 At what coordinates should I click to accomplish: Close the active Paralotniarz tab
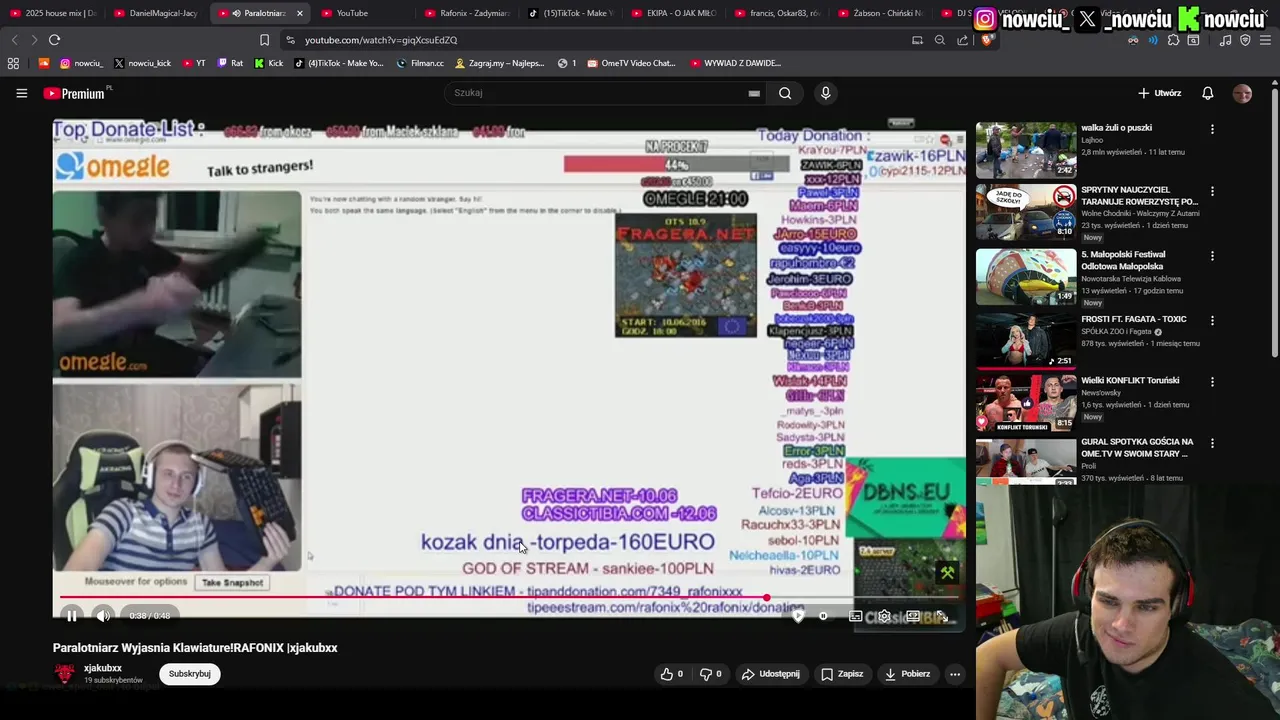[x=299, y=13]
